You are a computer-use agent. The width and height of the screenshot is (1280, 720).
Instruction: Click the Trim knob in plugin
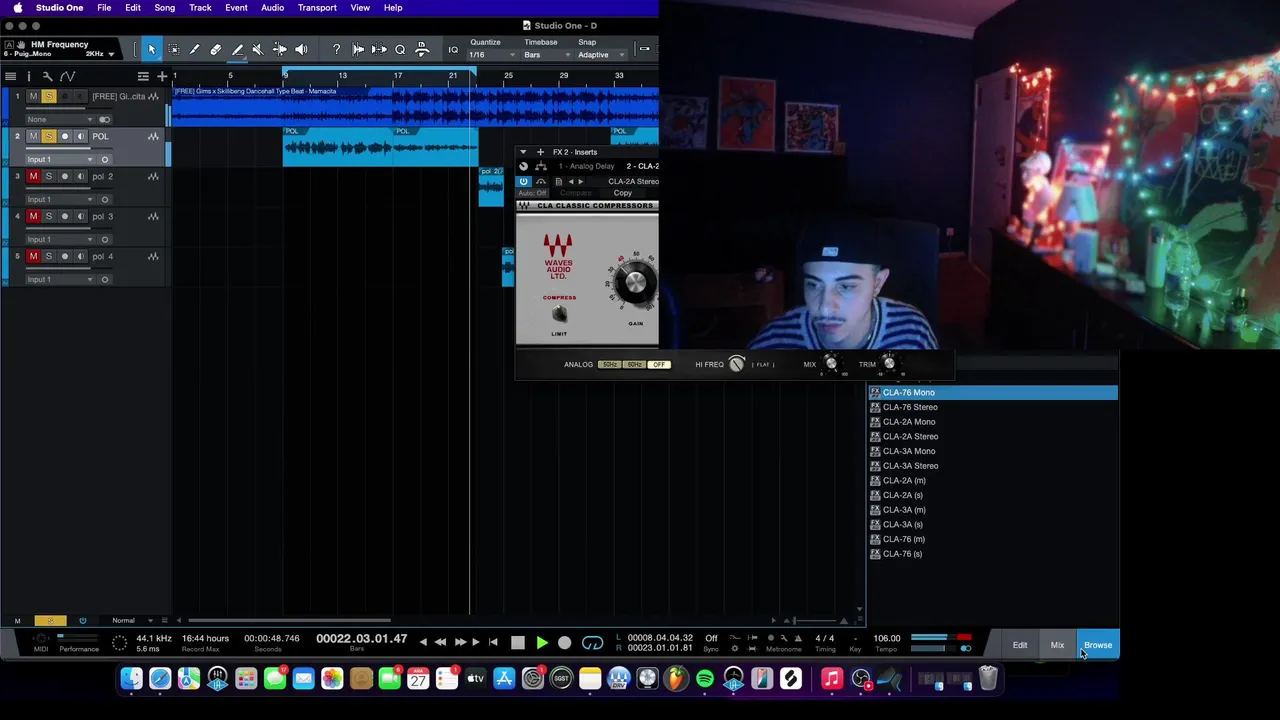click(889, 364)
